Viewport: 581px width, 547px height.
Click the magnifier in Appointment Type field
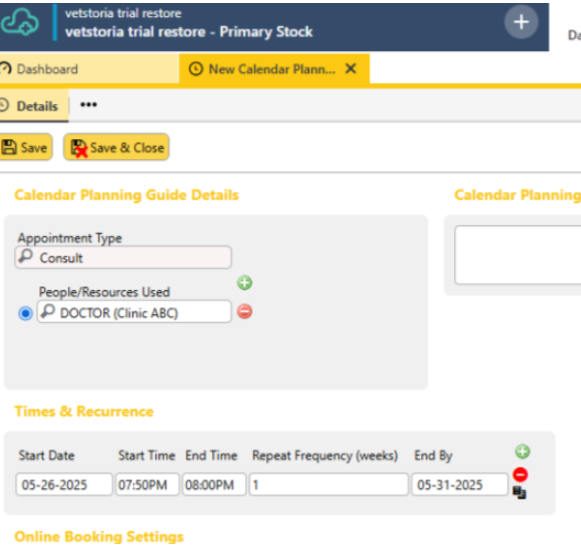tap(26, 256)
